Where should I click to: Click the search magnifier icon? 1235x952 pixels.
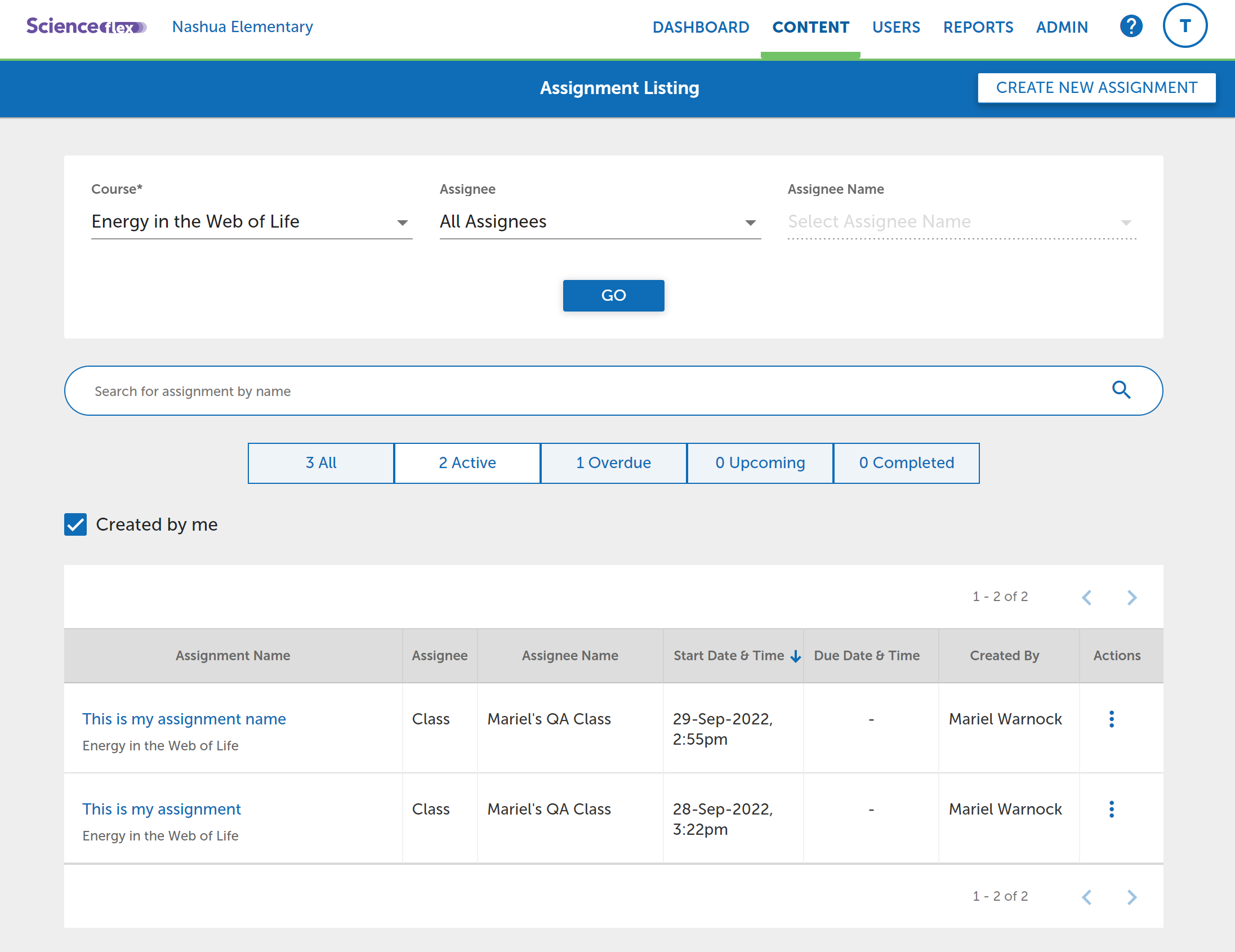tap(1121, 390)
